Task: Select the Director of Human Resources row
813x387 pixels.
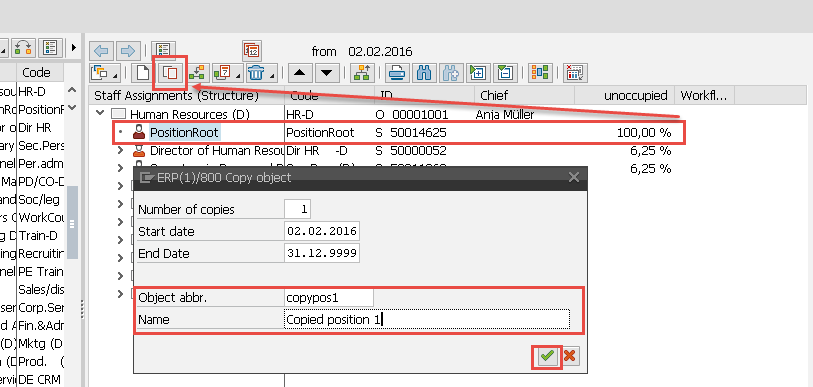Action: (217, 151)
